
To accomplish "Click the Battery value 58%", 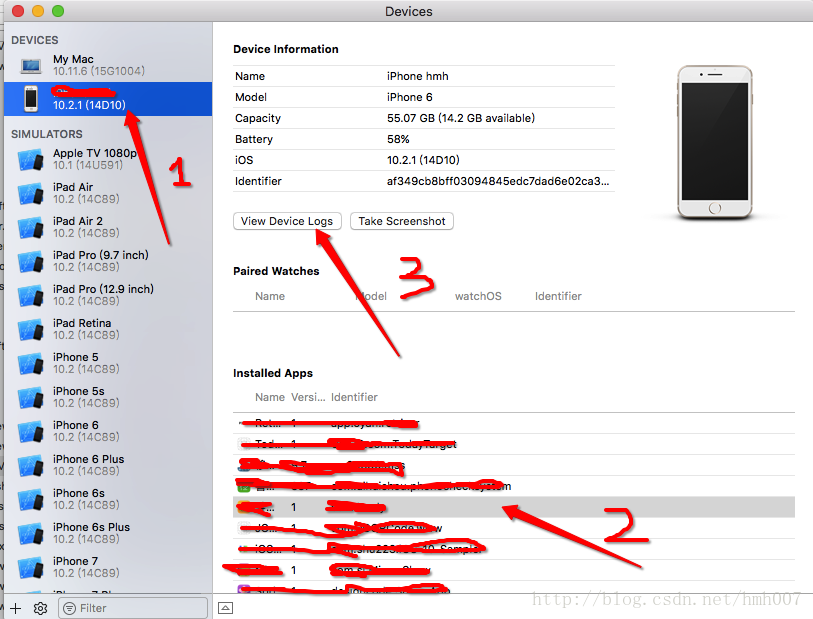I will (398, 139).
